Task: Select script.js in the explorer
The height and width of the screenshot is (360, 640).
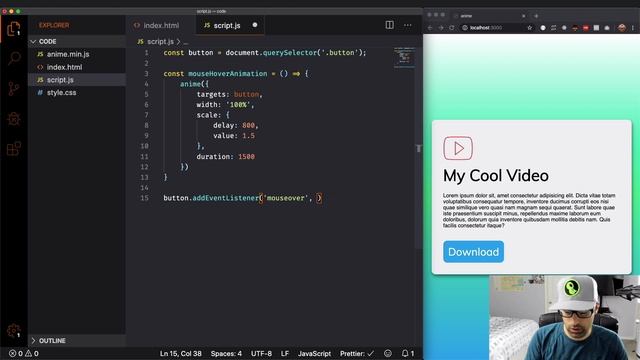Action: (77, 80)
